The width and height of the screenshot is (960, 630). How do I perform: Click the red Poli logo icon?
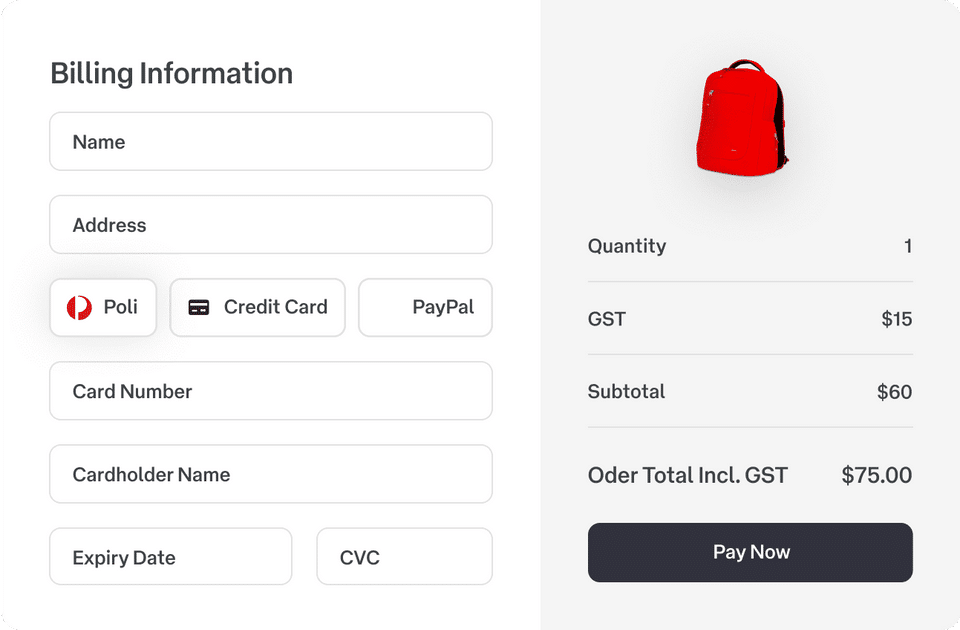(79, 308)
